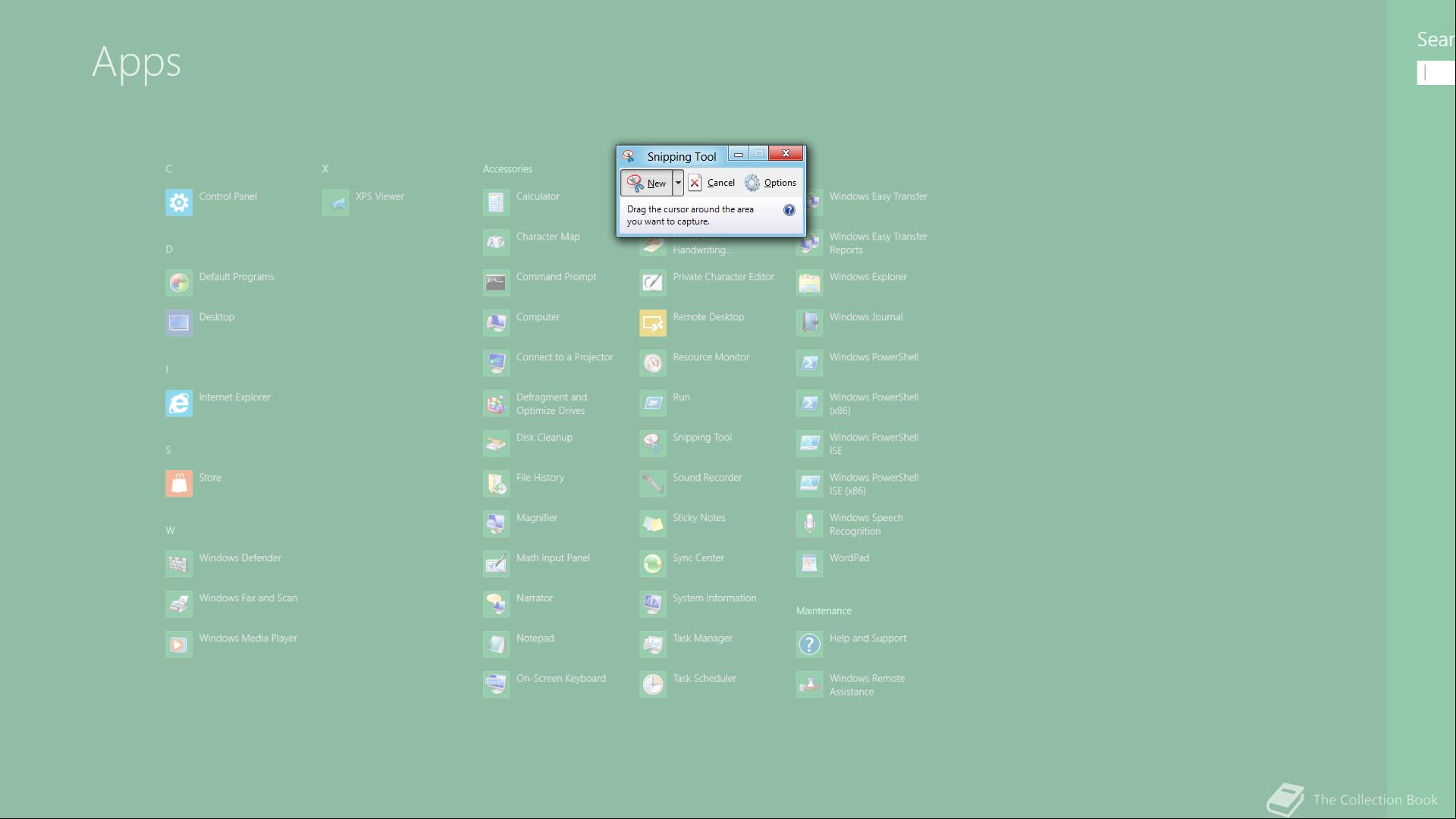Select the Windows PowerShell ISE label
1456x819 pixels.
(x=874, y=444)
